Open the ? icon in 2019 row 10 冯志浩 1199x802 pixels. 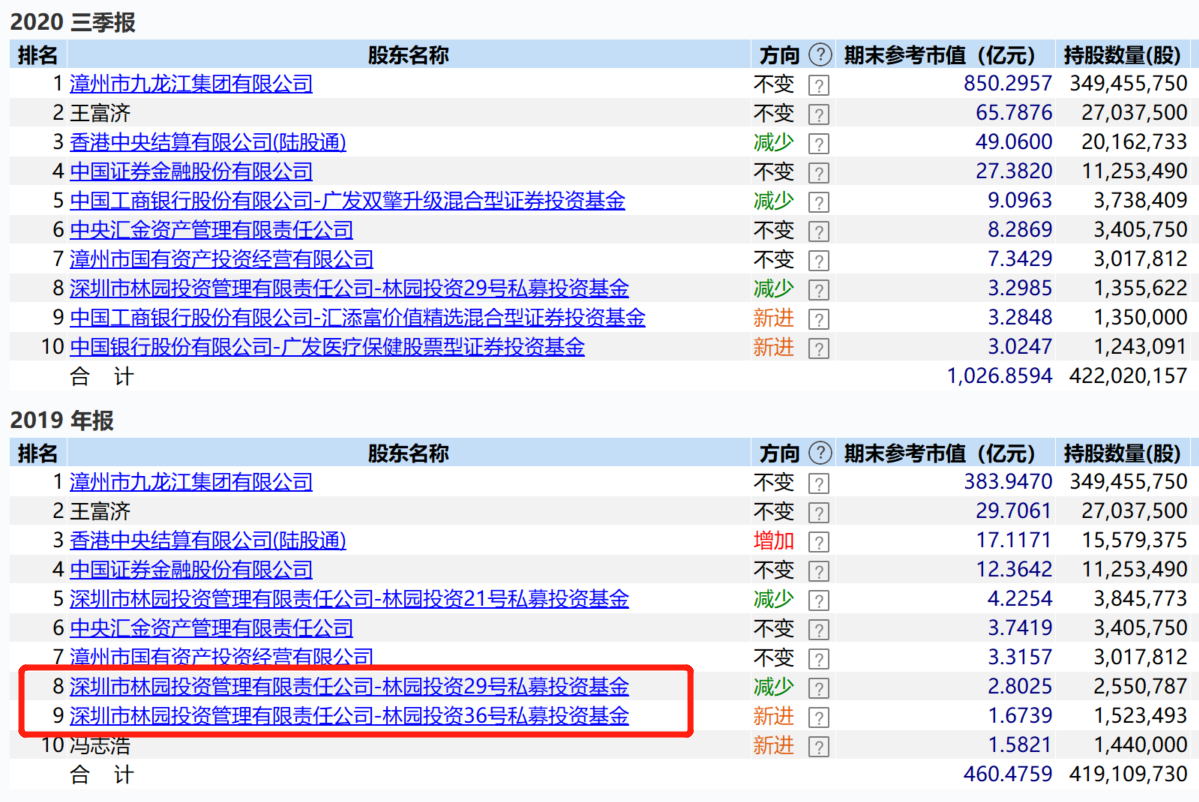click(818, 746)
